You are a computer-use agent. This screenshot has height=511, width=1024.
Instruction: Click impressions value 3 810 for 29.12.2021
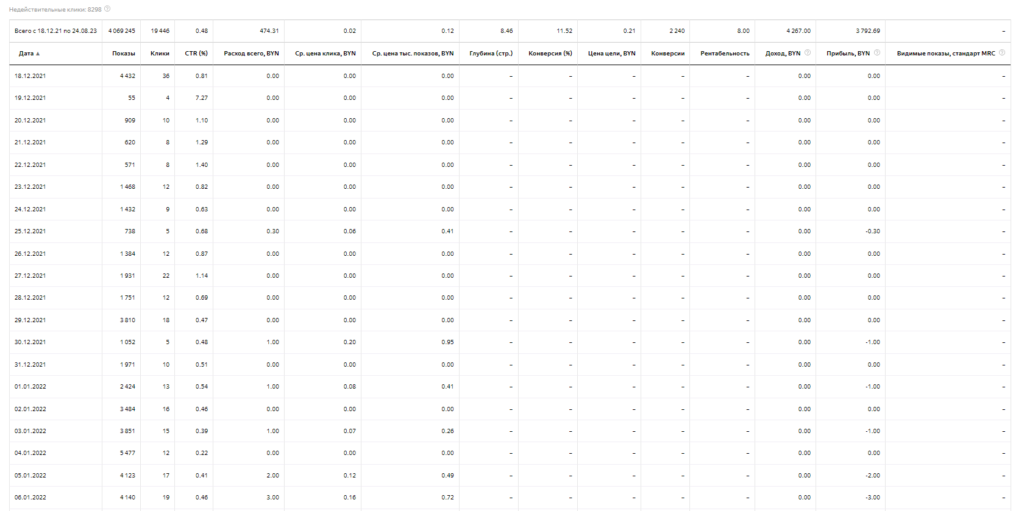pyautogui.click(x=127, y=320)
